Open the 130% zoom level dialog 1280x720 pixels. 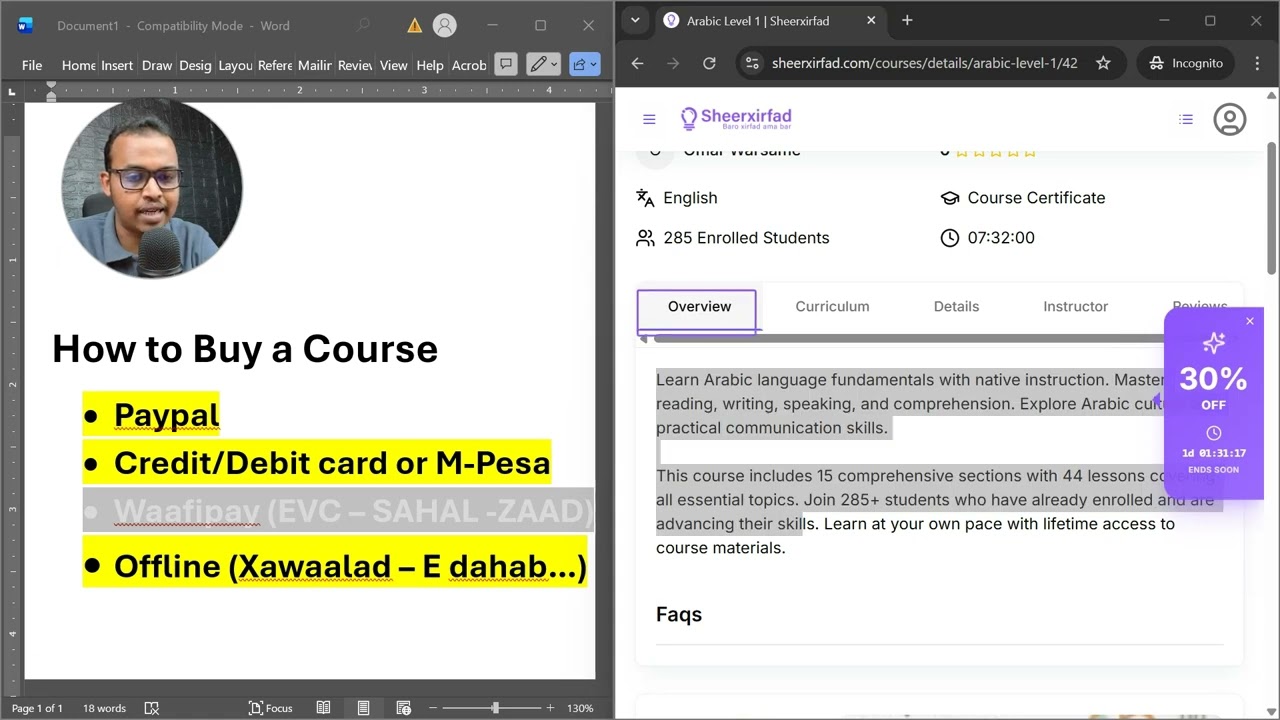(580, 708)
